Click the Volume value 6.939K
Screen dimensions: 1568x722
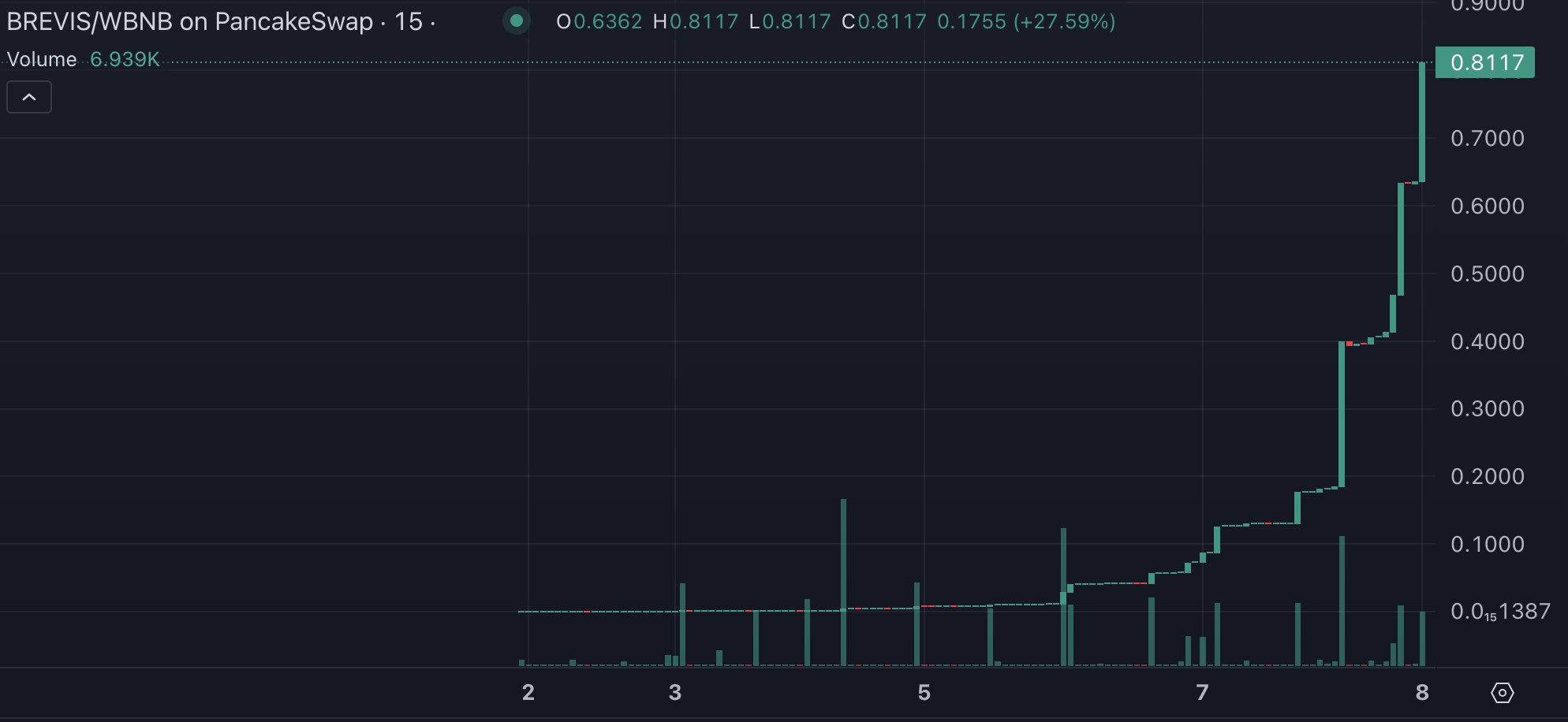(x=125, y=59)
